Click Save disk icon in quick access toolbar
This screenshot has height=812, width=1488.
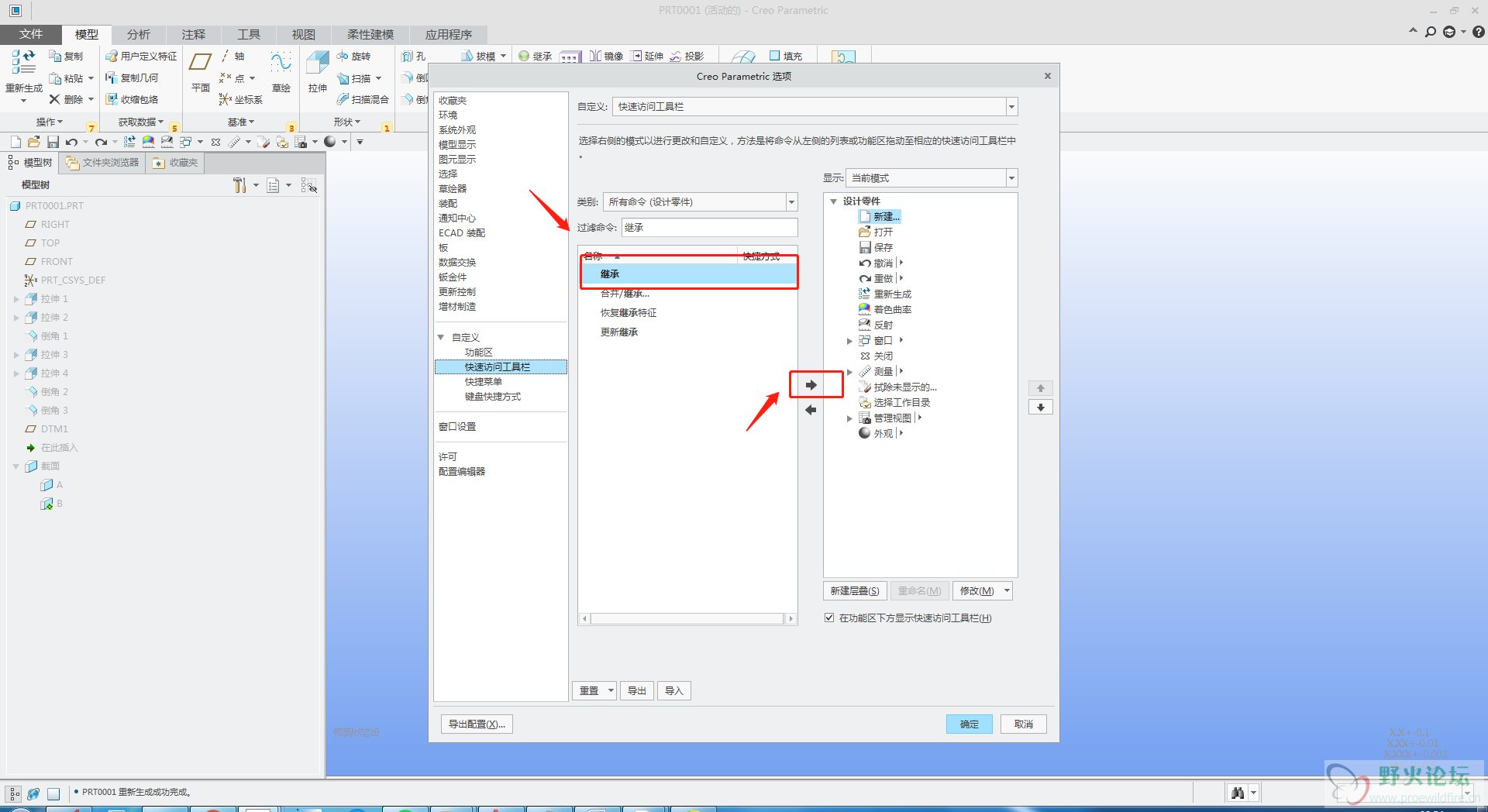click(53, 142)
